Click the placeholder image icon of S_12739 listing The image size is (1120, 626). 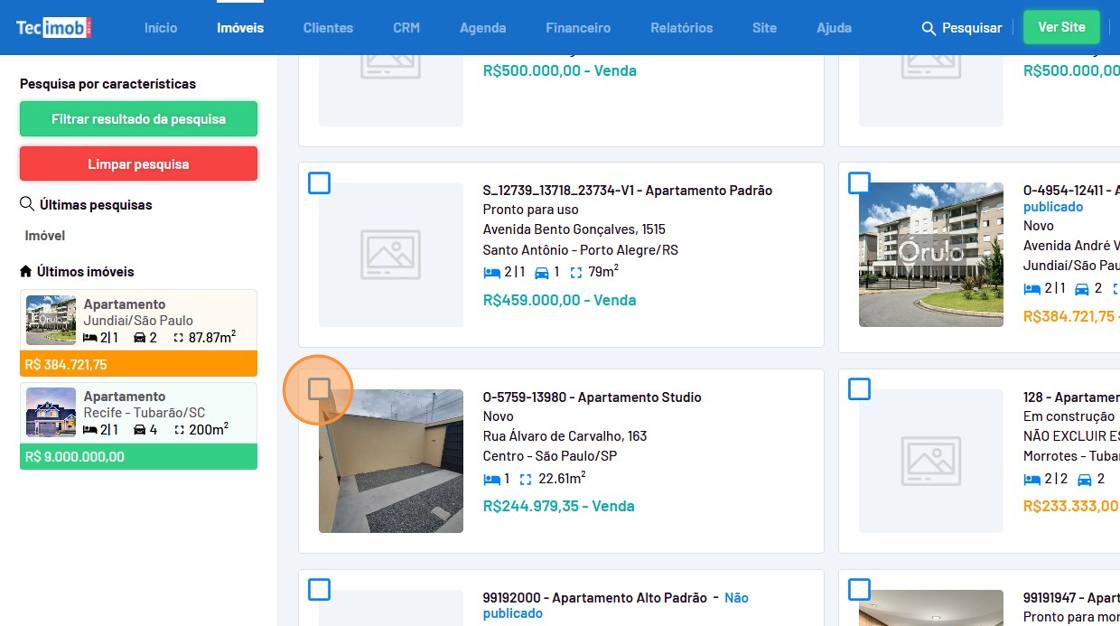tap(391, 254)
